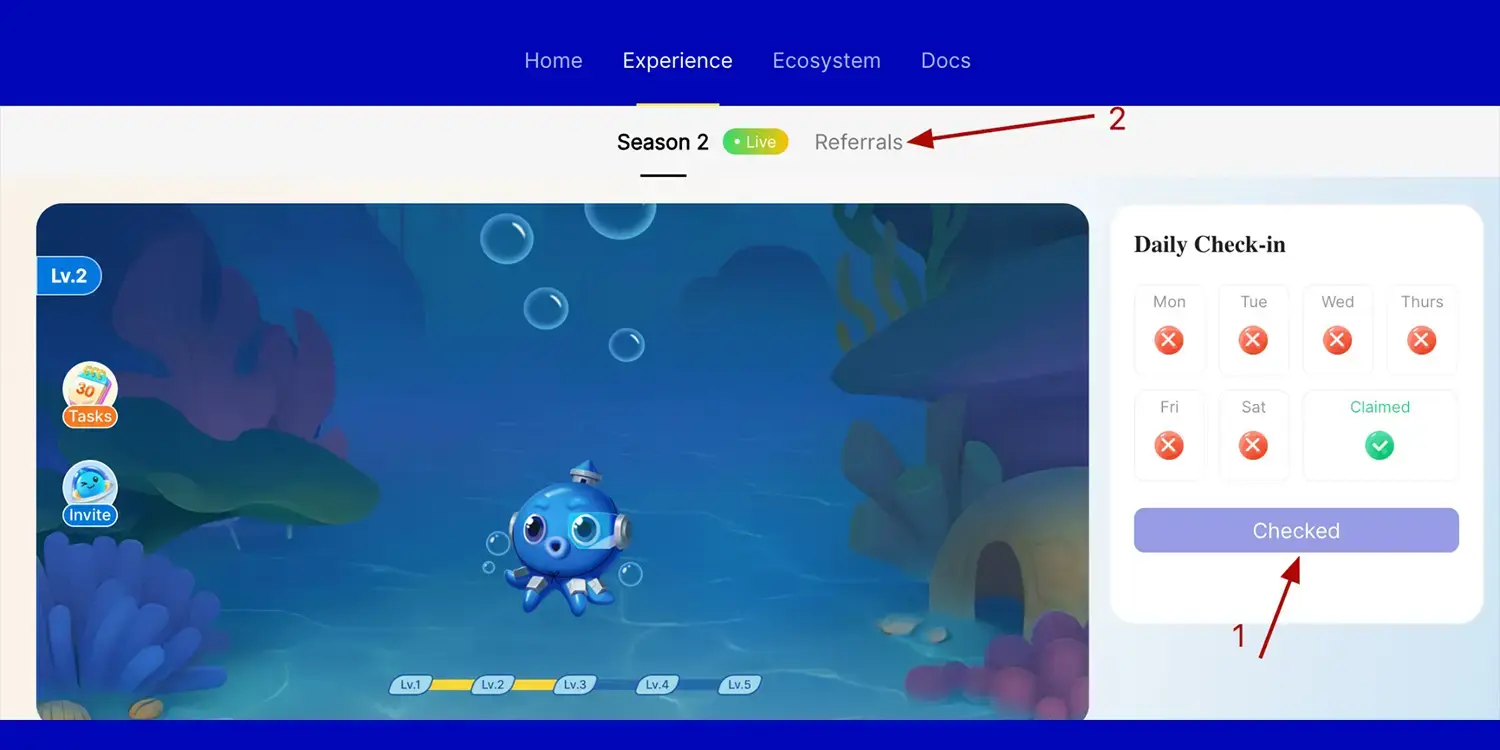
Task: Open the Ecosystem menu item
Action: click(827, 61)
